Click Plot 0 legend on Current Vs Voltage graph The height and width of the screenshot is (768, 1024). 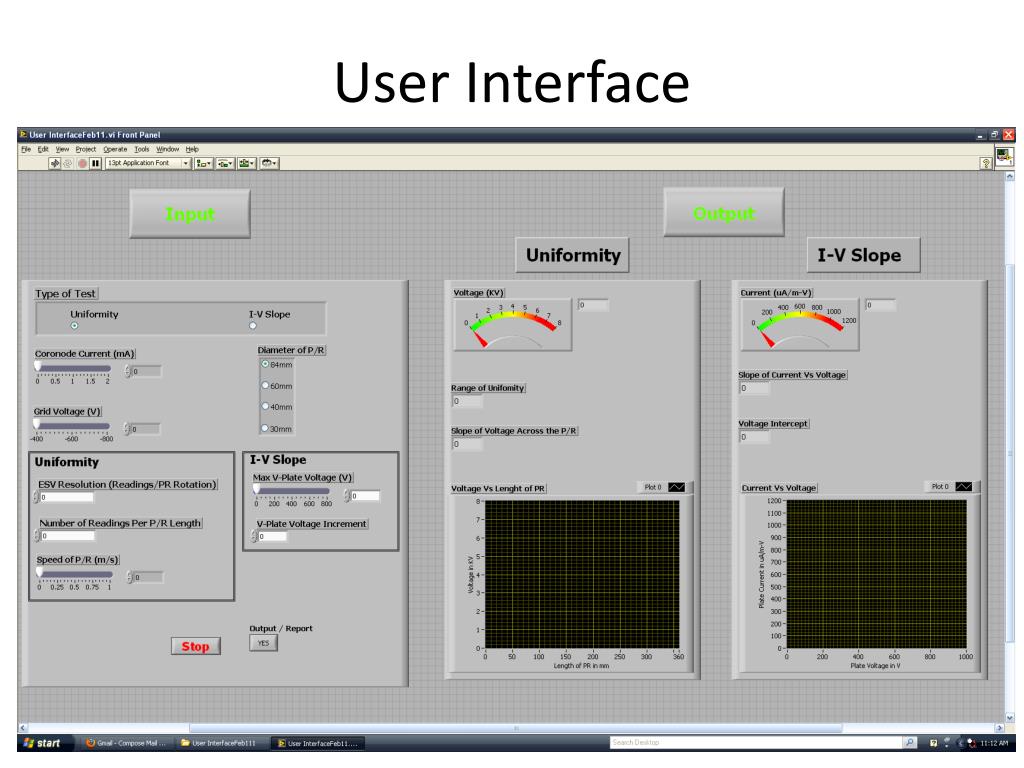(x=952, y=487)
